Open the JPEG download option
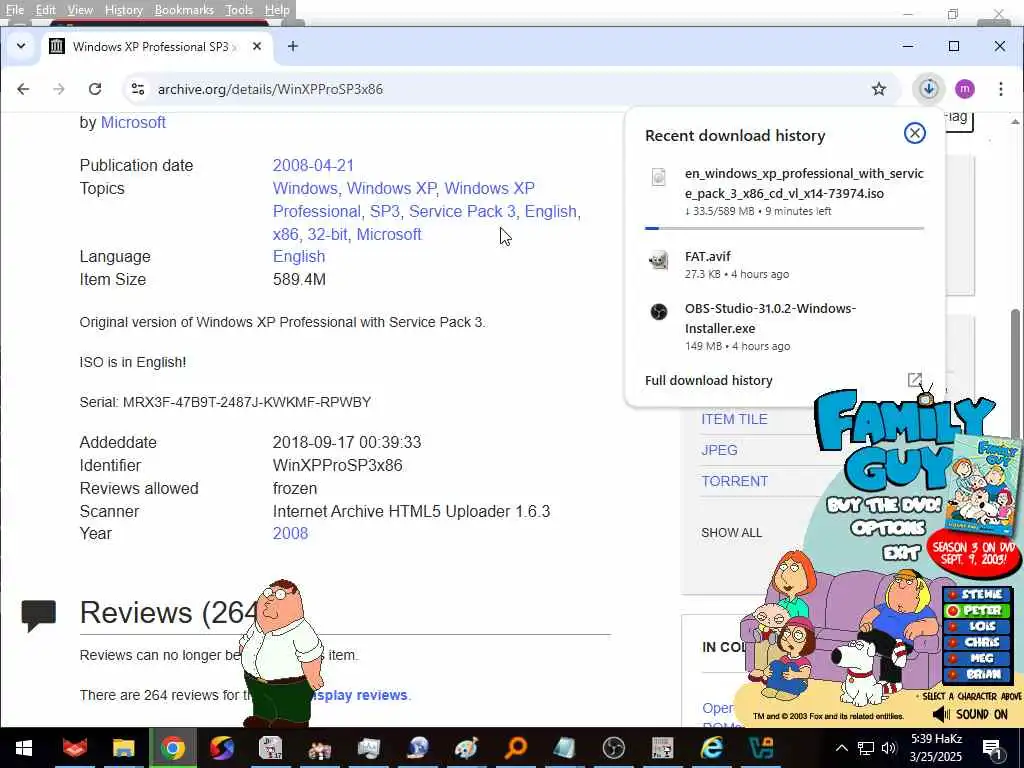Screen dimensions: 1024x768 click(x=719, y=450)
